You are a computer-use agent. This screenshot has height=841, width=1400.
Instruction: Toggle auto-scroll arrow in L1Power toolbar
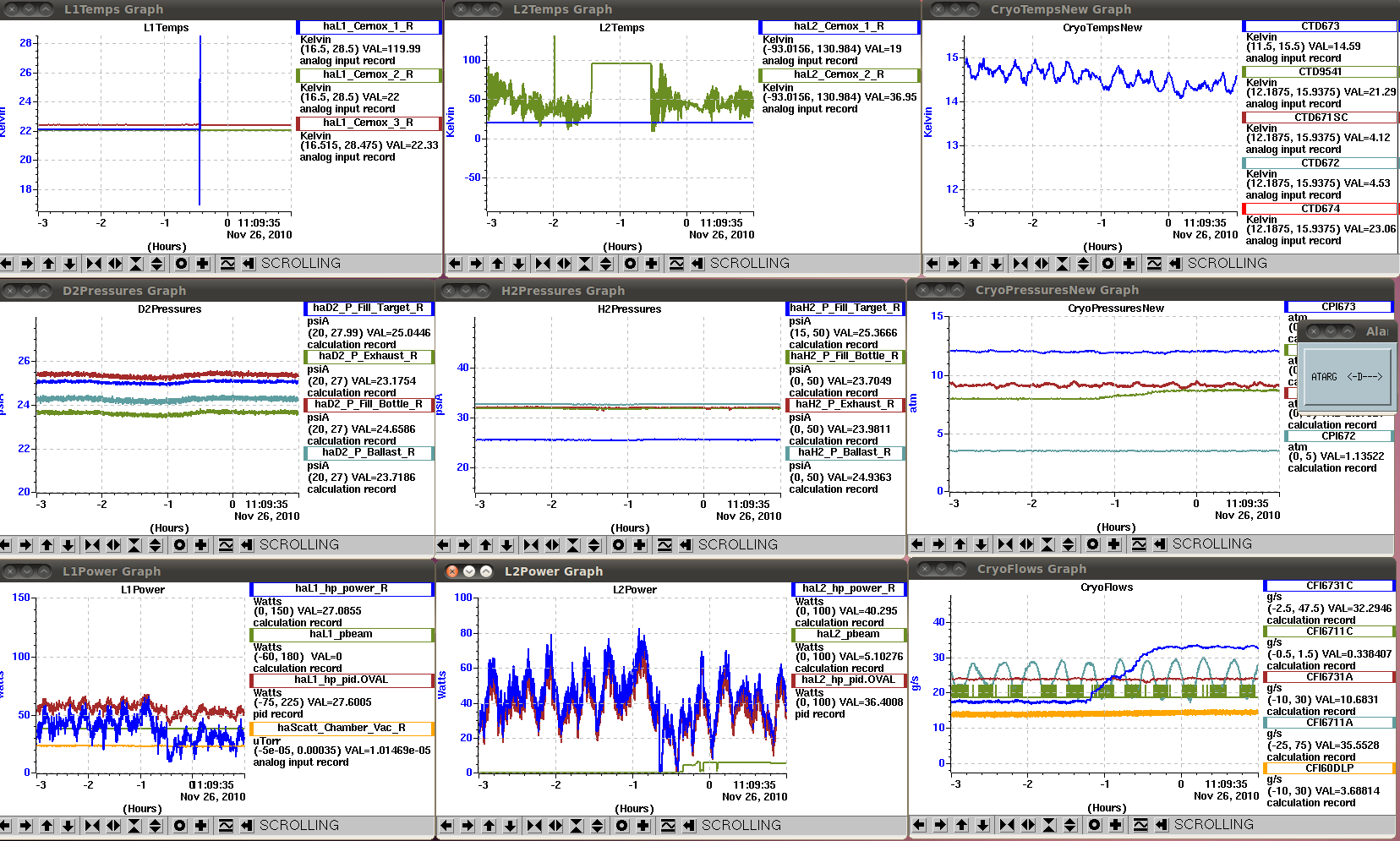(x=247, y=826)
